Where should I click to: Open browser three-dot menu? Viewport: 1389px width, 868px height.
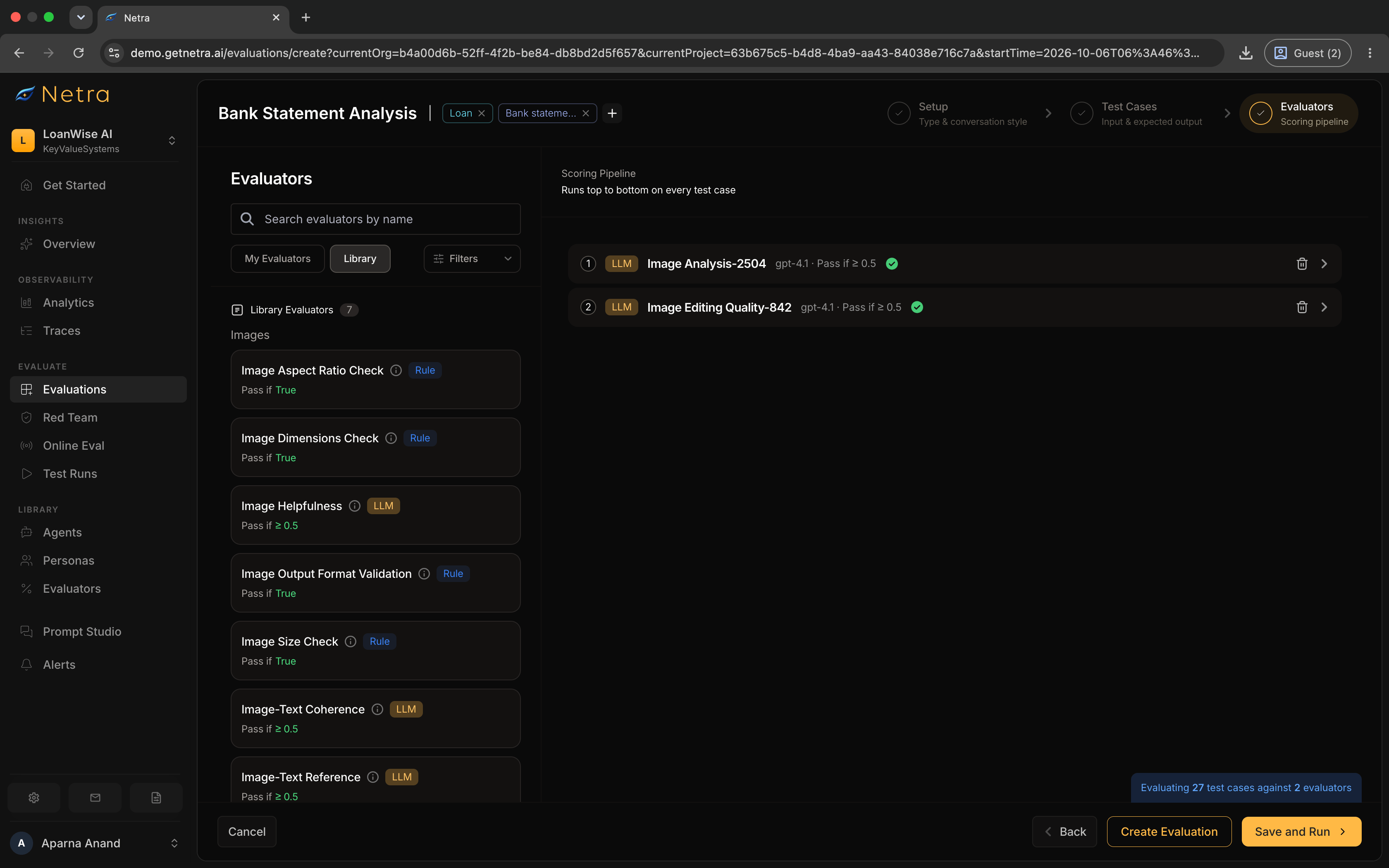(1370, 53)
